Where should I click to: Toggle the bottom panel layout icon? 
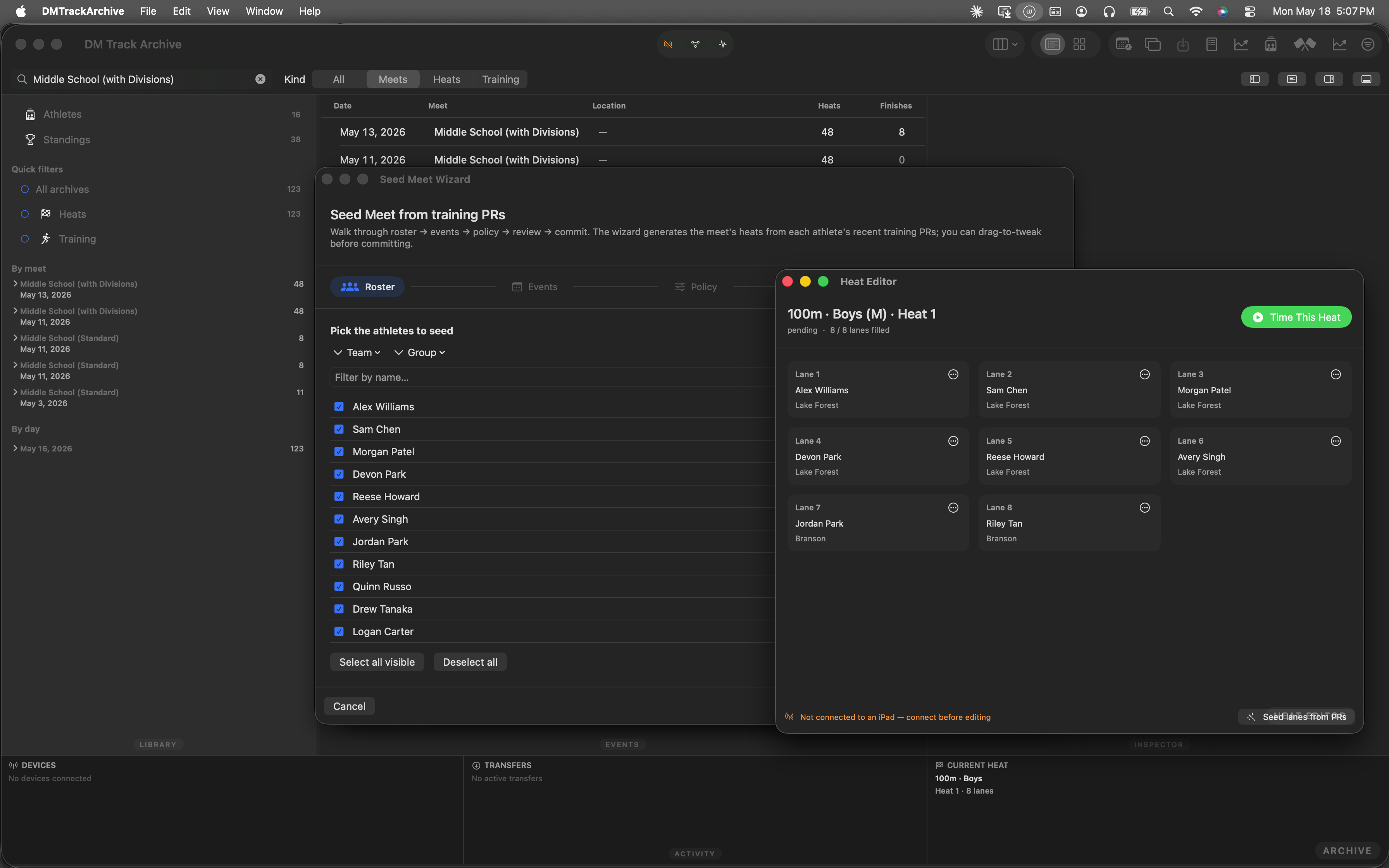point(1366,79)
